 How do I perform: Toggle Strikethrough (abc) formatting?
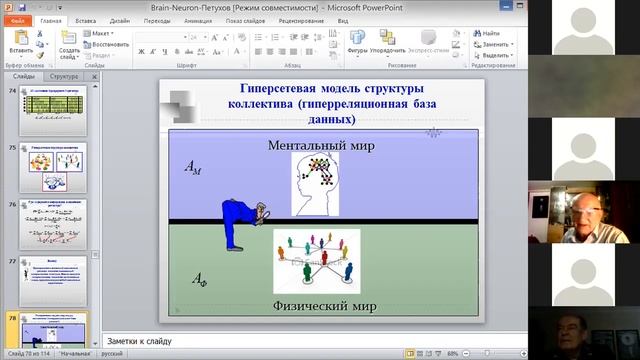tap(189, 52)
